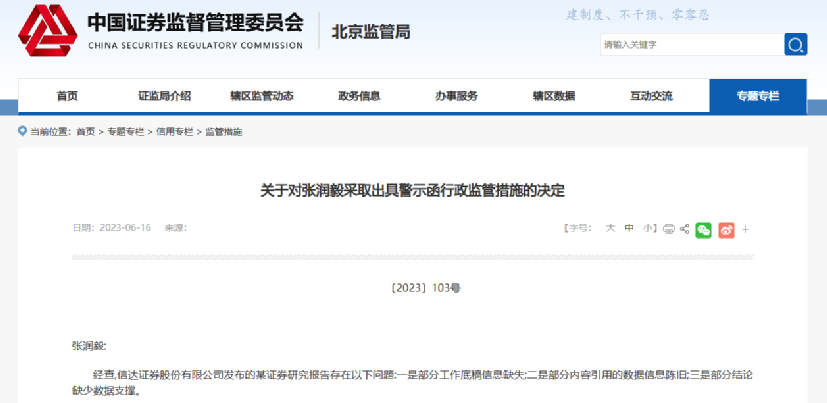Set font size to large (大)
This screenshot has width=827, height=403.
pos(609,229)
